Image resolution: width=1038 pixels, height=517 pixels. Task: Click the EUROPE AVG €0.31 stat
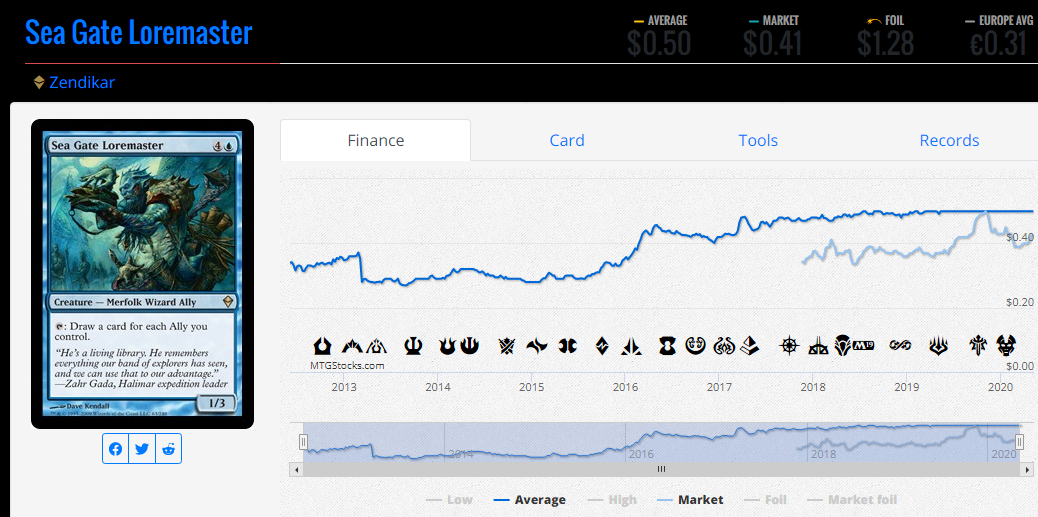point(998,36)
